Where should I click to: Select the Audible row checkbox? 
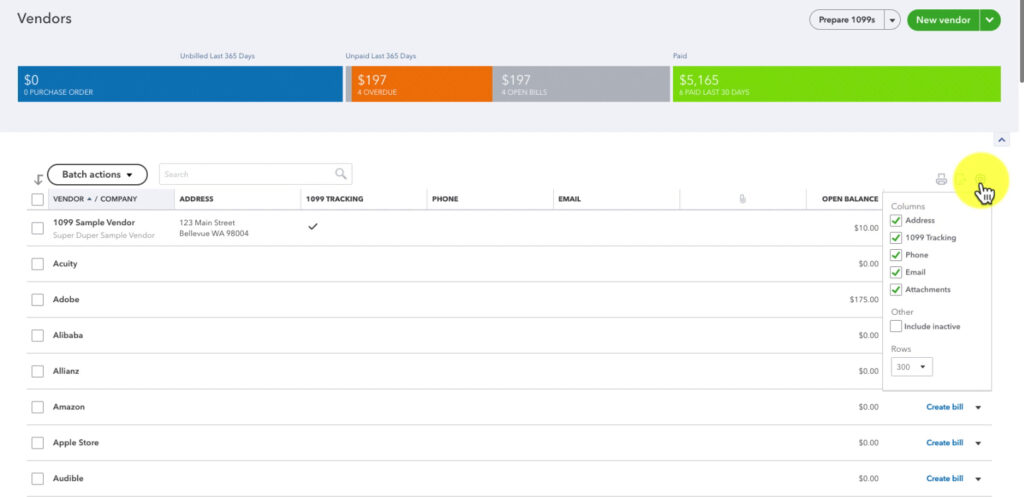point(38,479)
